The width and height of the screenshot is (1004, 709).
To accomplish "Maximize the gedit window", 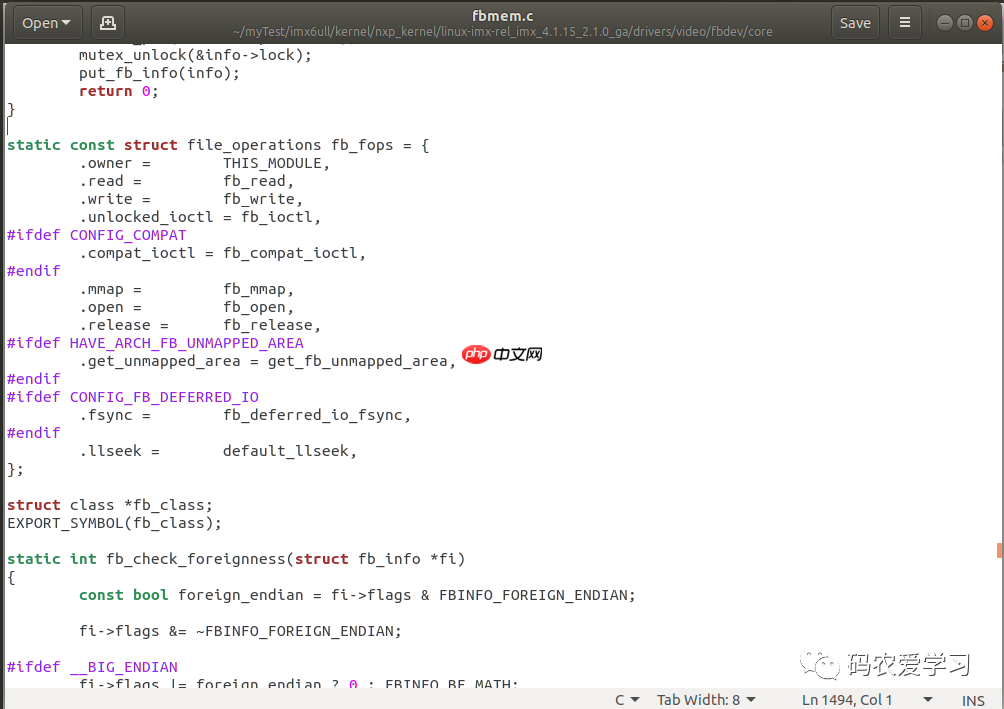I will pyautogui.click(x=963, y=23).
